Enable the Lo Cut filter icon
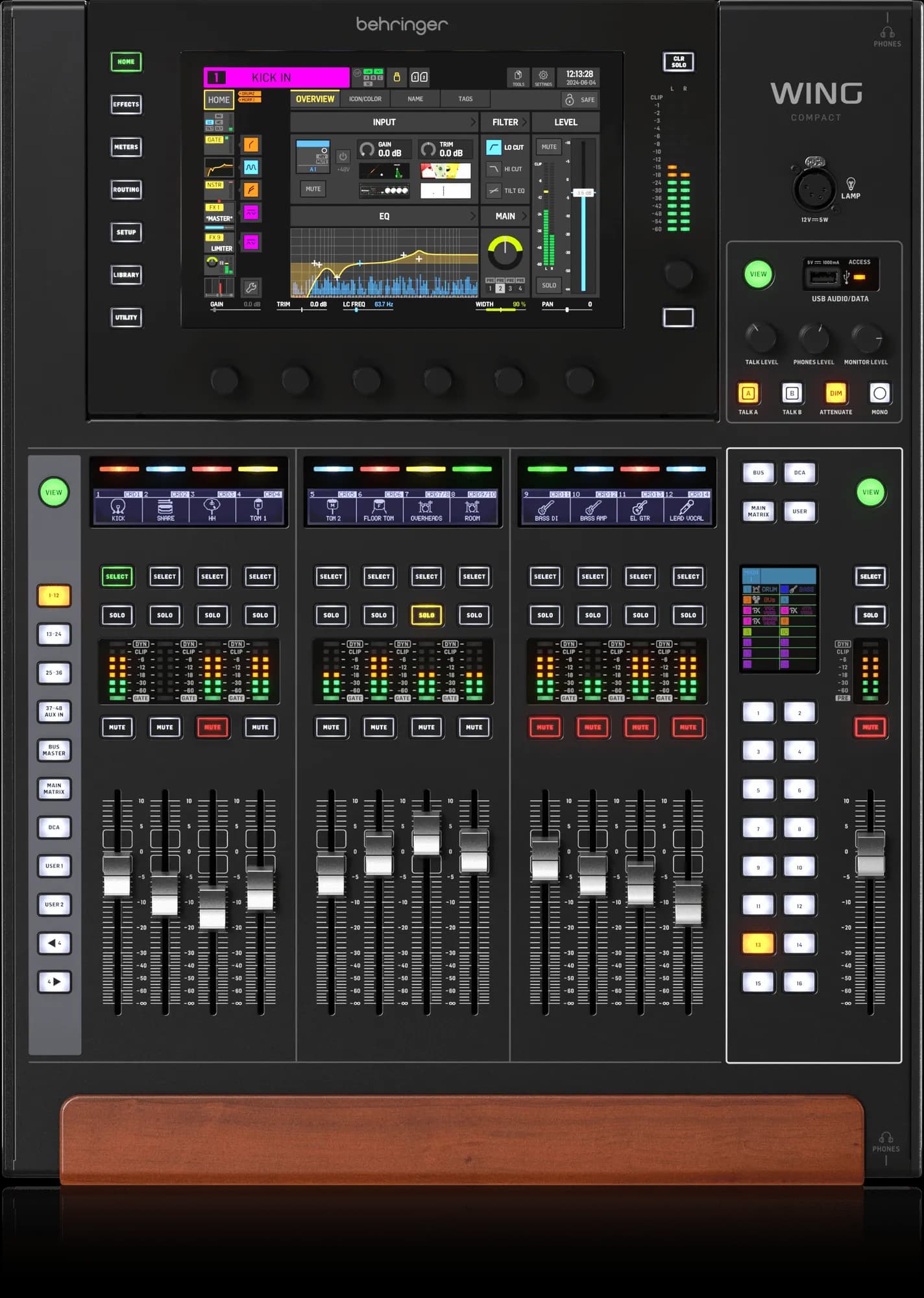Image resolution: width=924 pixels, height=1298 pixels. [494, 147]
